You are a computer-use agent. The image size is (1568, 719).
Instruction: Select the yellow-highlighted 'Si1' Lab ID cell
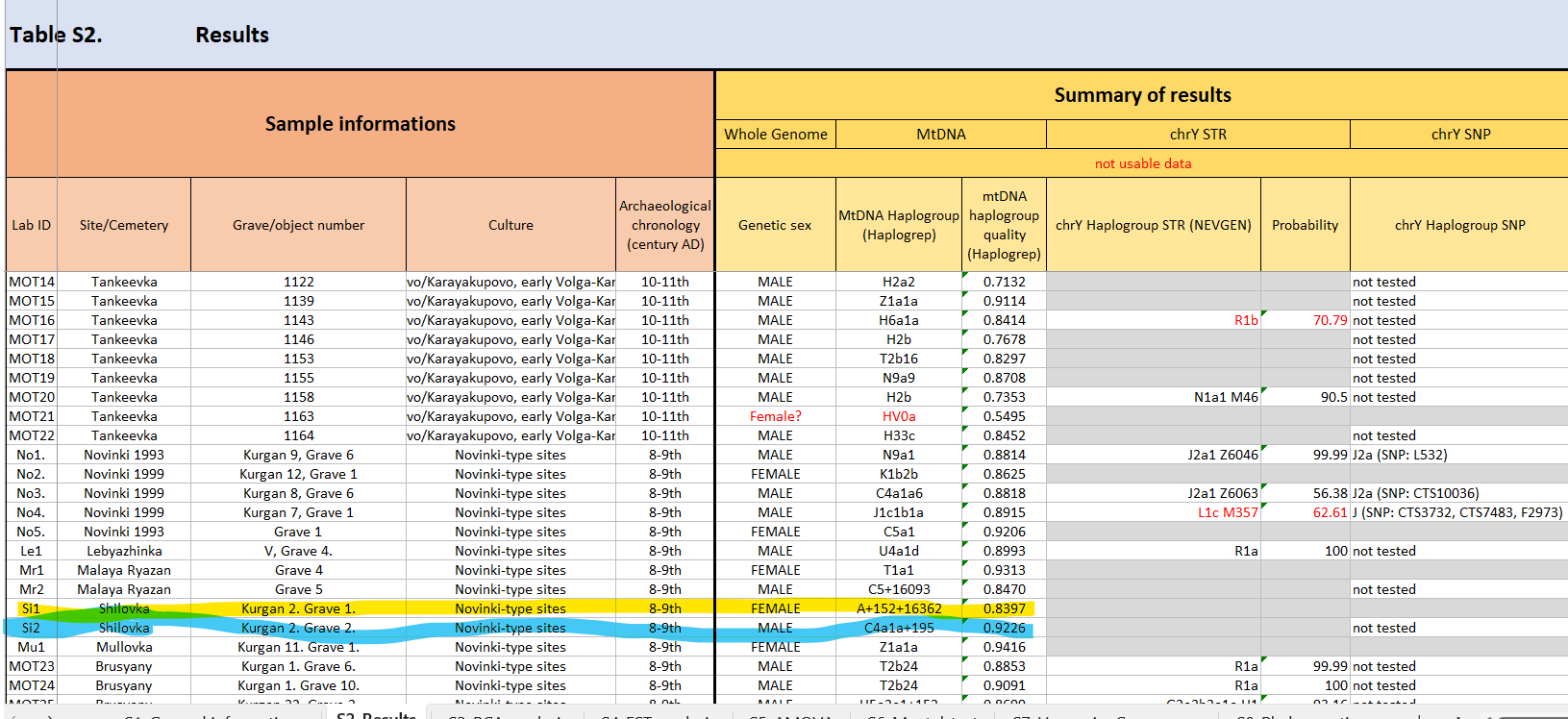31,608
